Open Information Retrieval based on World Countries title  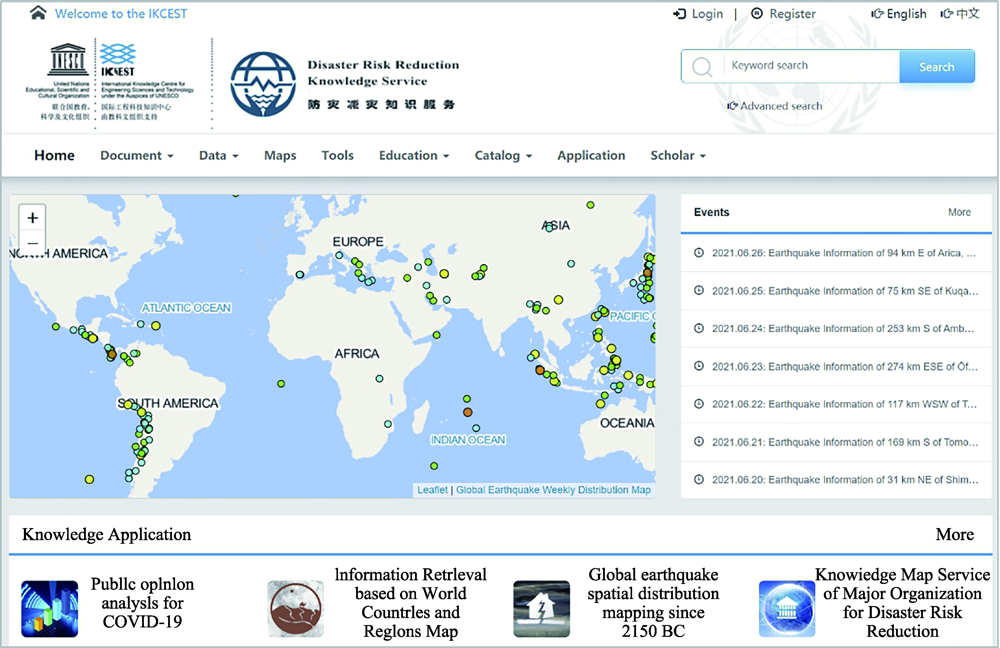411,603
